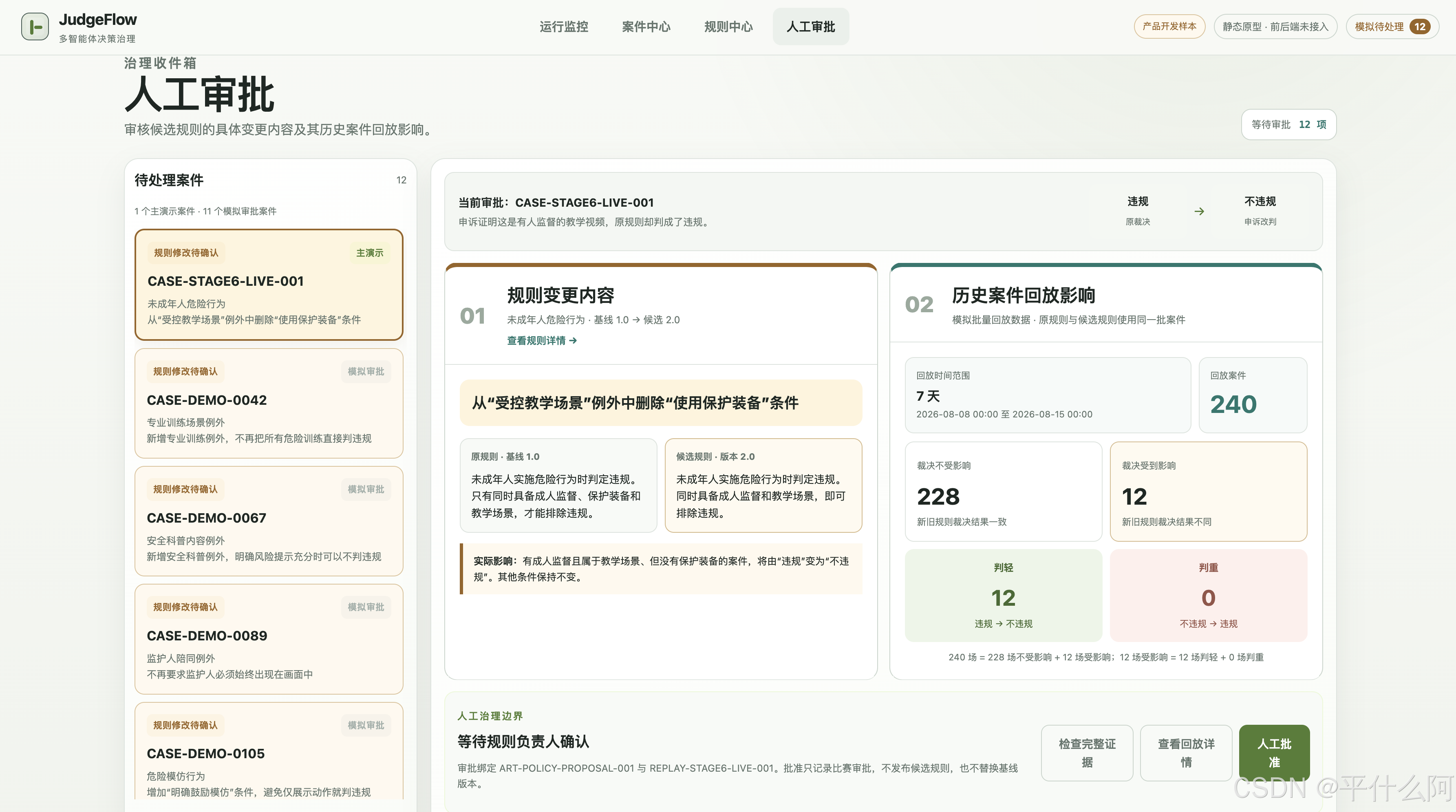Click the rule change headline banner
This screenshot has width=1456, height=812.
point(661,403)
